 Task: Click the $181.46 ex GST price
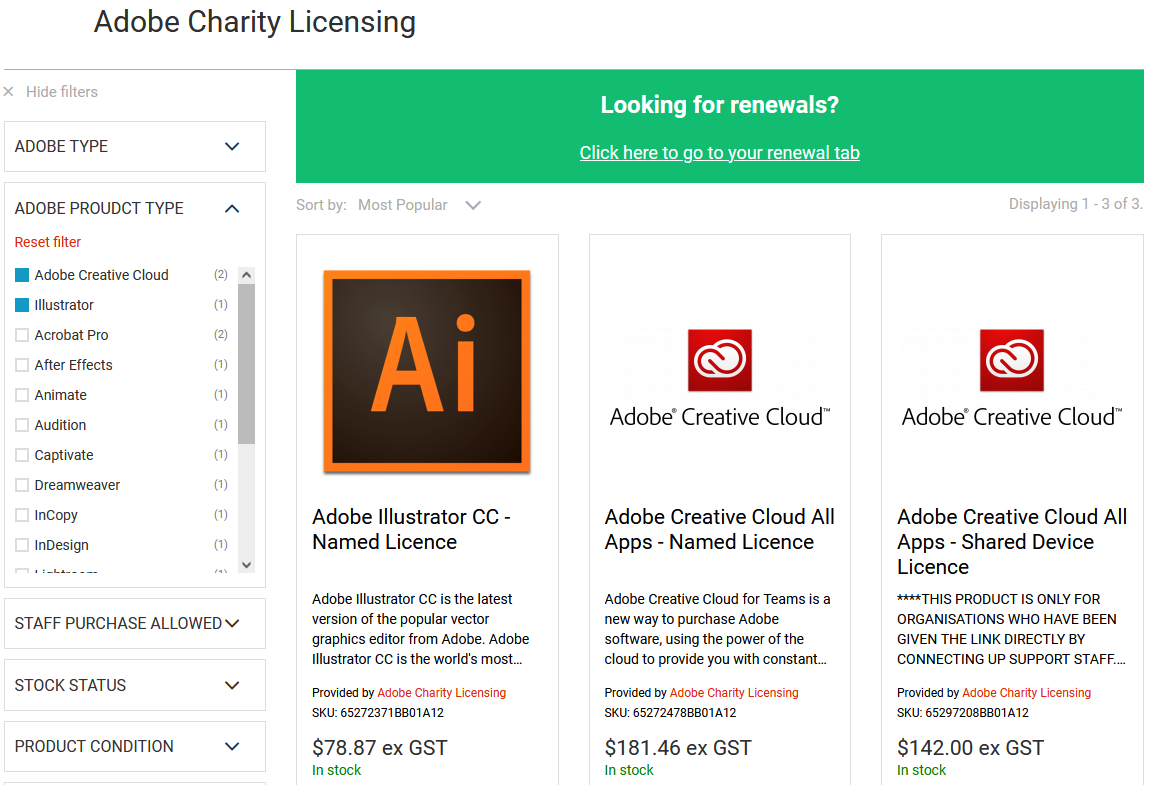pyautogui.click(x=678, y=748)
